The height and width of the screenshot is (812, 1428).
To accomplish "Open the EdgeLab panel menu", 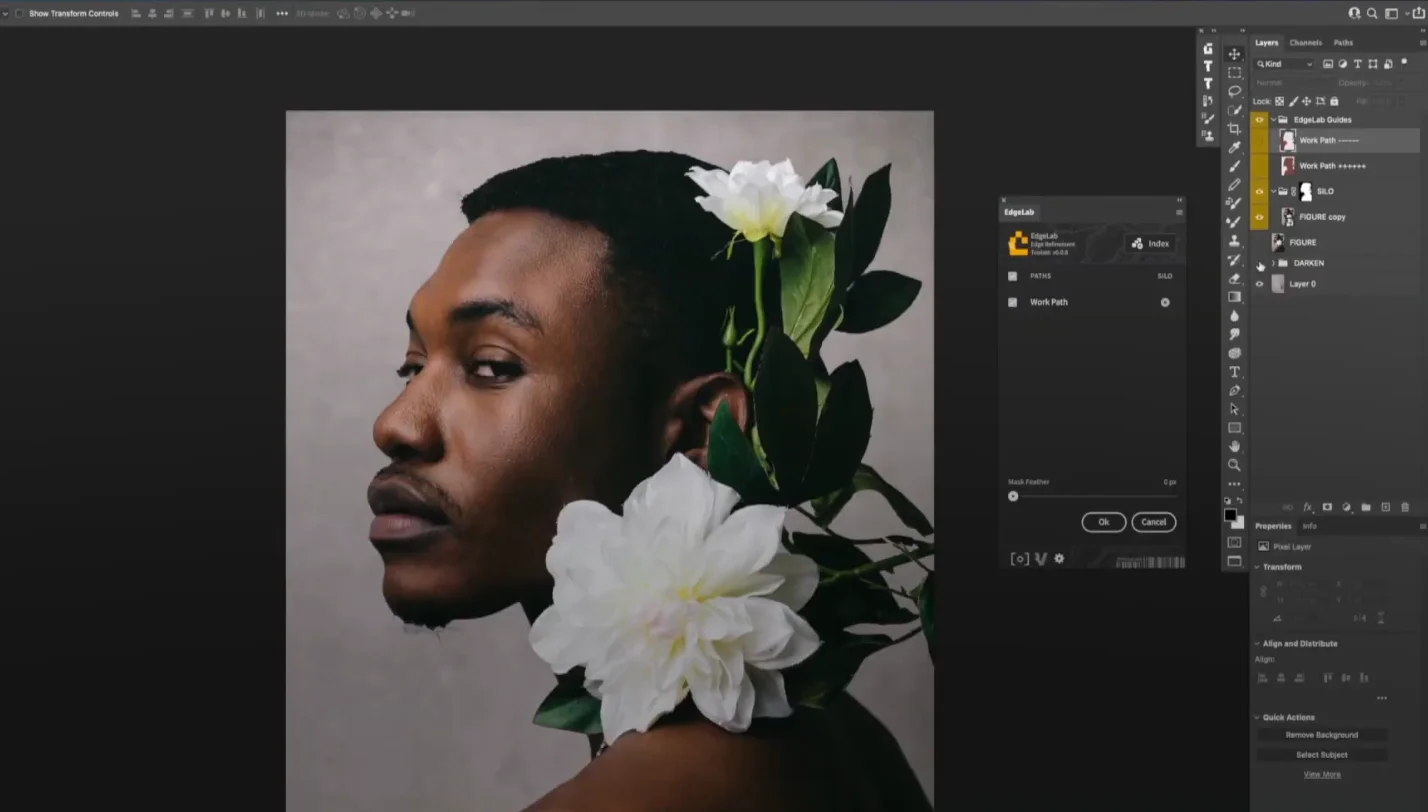I will 1179,212.
